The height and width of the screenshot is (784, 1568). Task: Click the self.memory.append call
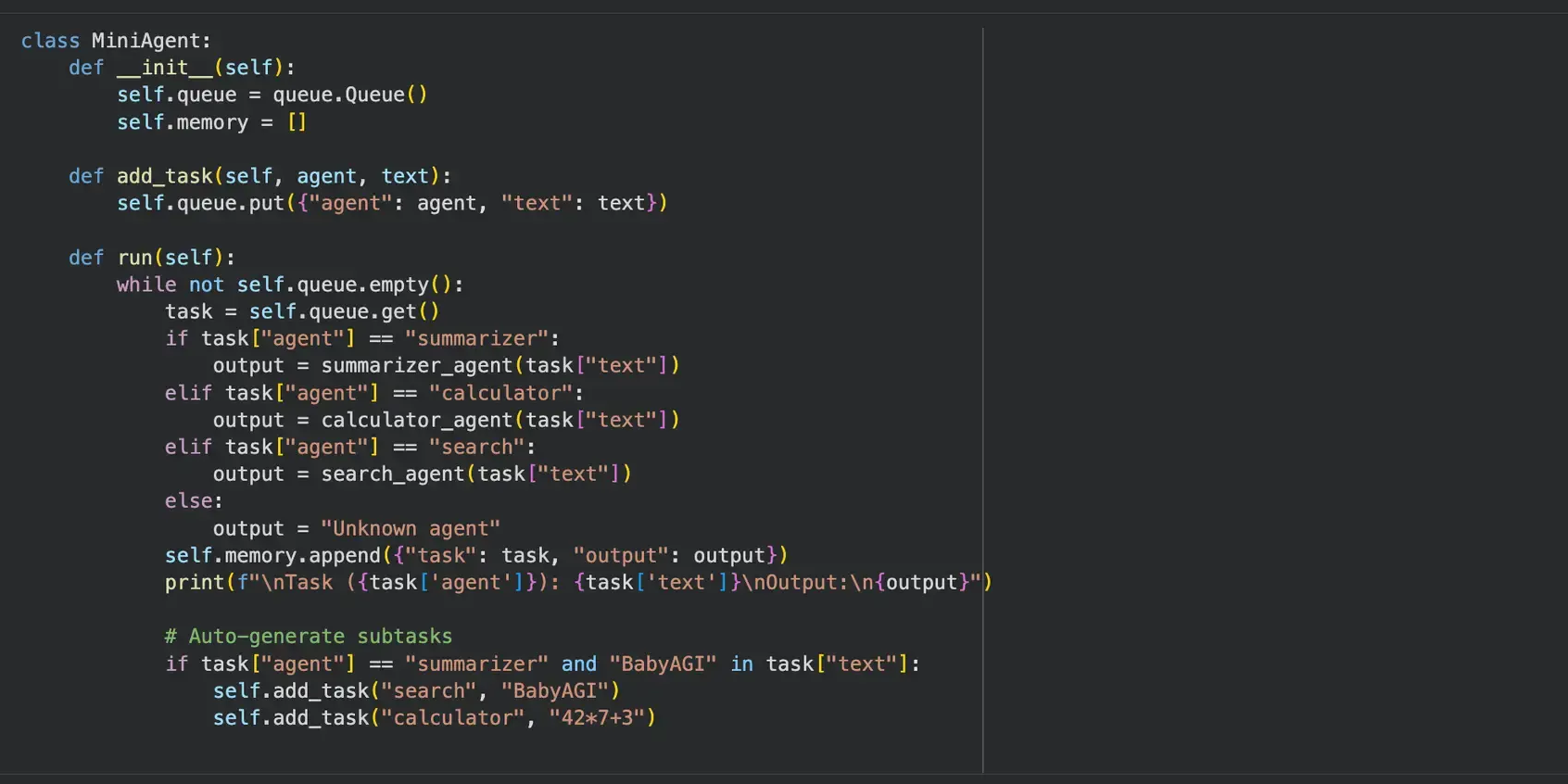pos(272,555)
